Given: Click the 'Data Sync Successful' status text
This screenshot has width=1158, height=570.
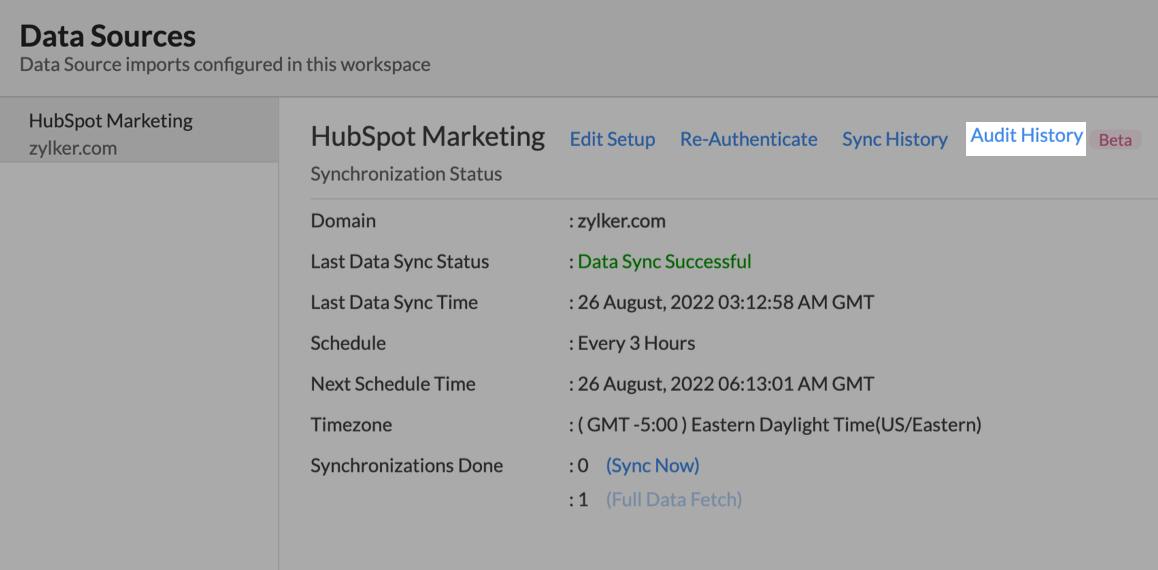Looking at the screenshot, I should [665, 261].
